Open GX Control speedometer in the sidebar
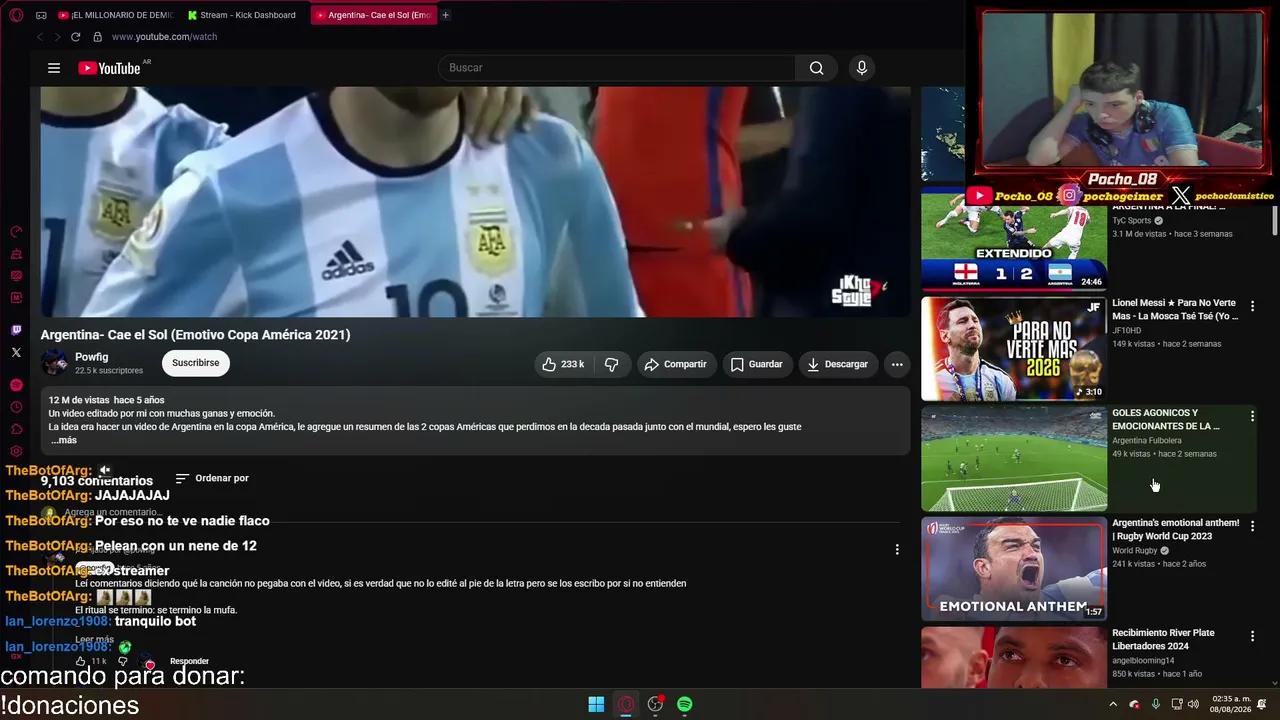1280x720 pixels. click(16, 232)
